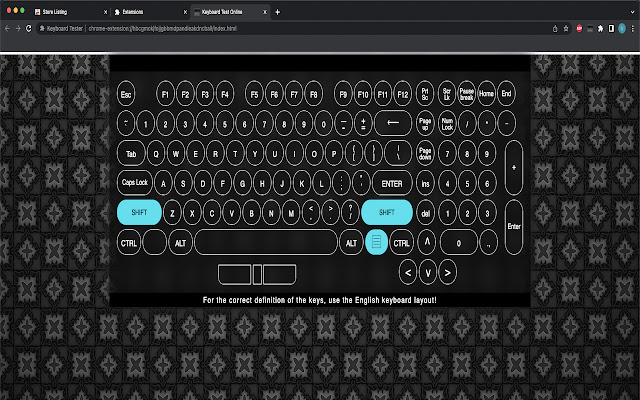Open a new browser tab

point(278,12)
